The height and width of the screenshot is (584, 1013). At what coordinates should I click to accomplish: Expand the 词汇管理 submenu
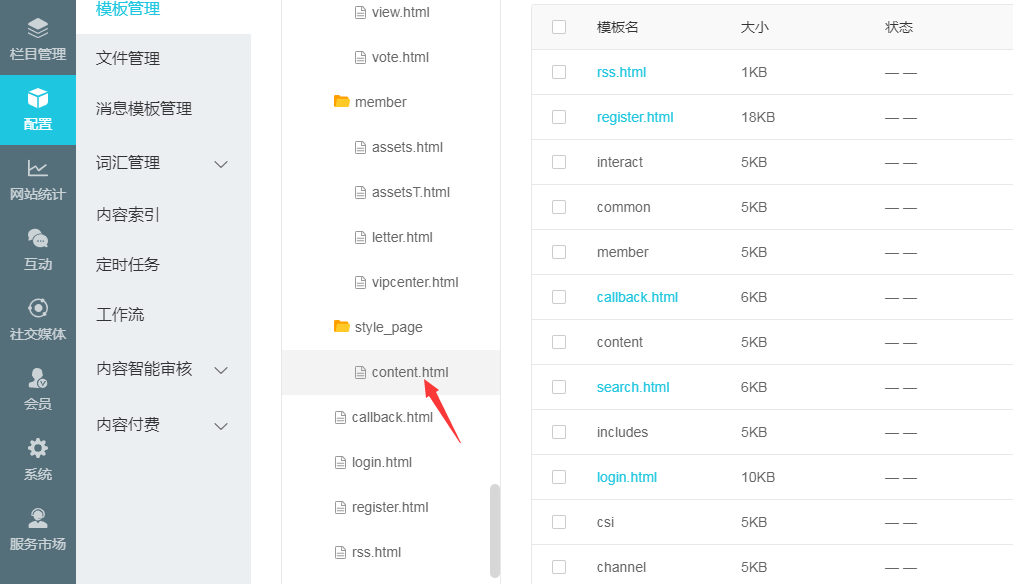pyautogui.click(x=222, y=164)
